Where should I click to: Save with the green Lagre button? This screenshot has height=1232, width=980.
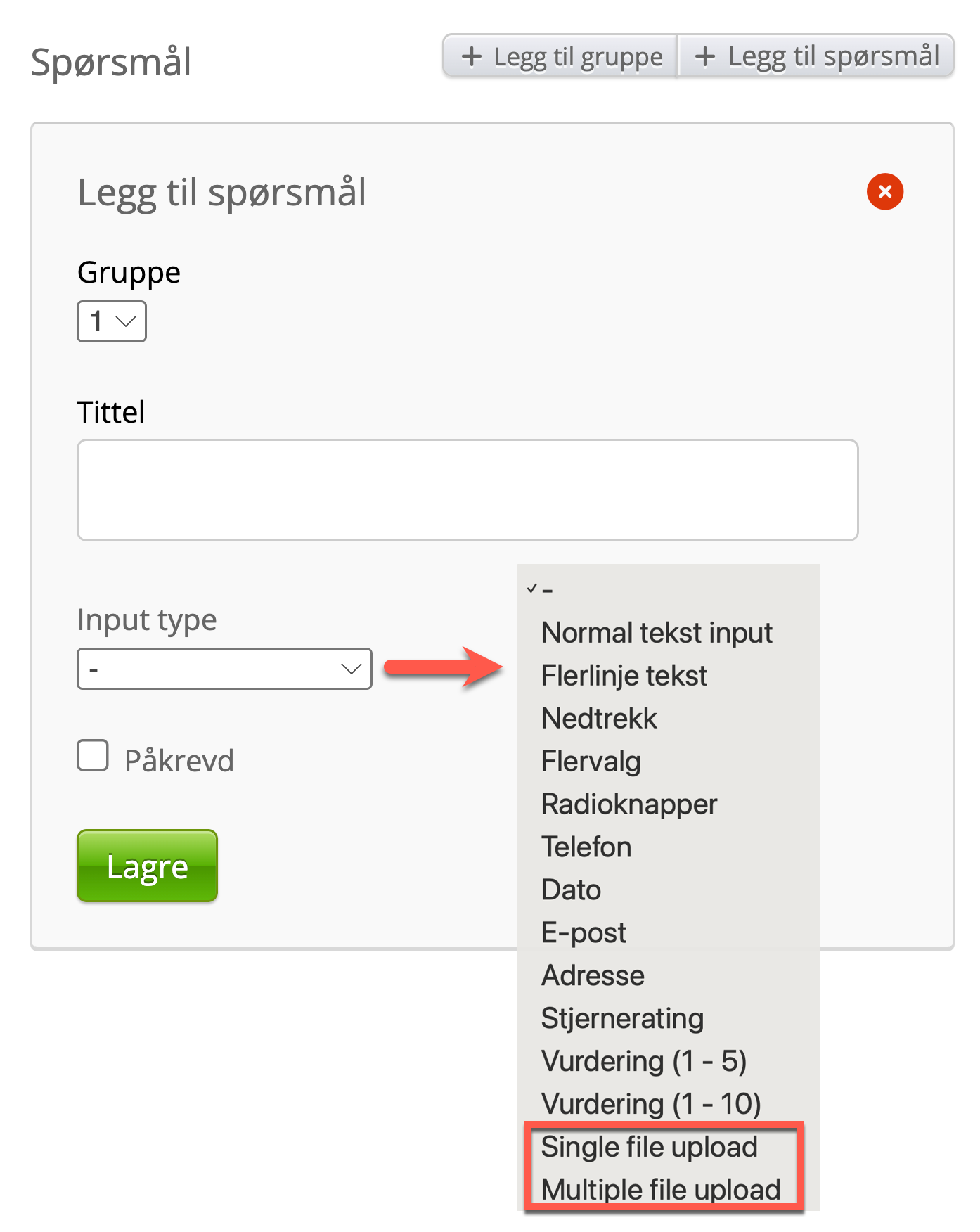click(x=147, y=866)
